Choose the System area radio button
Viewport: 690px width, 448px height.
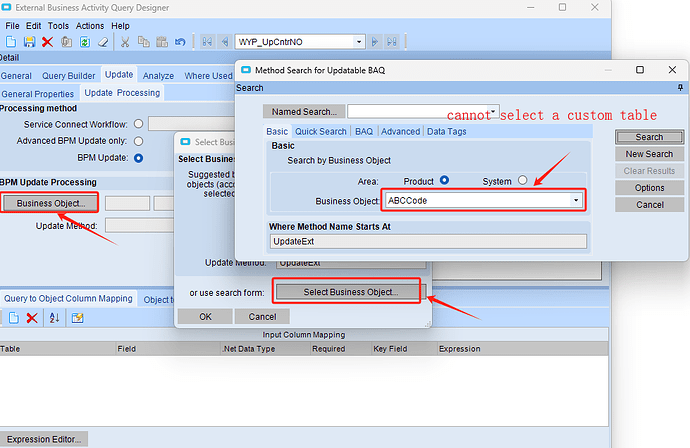pos(522,180)
